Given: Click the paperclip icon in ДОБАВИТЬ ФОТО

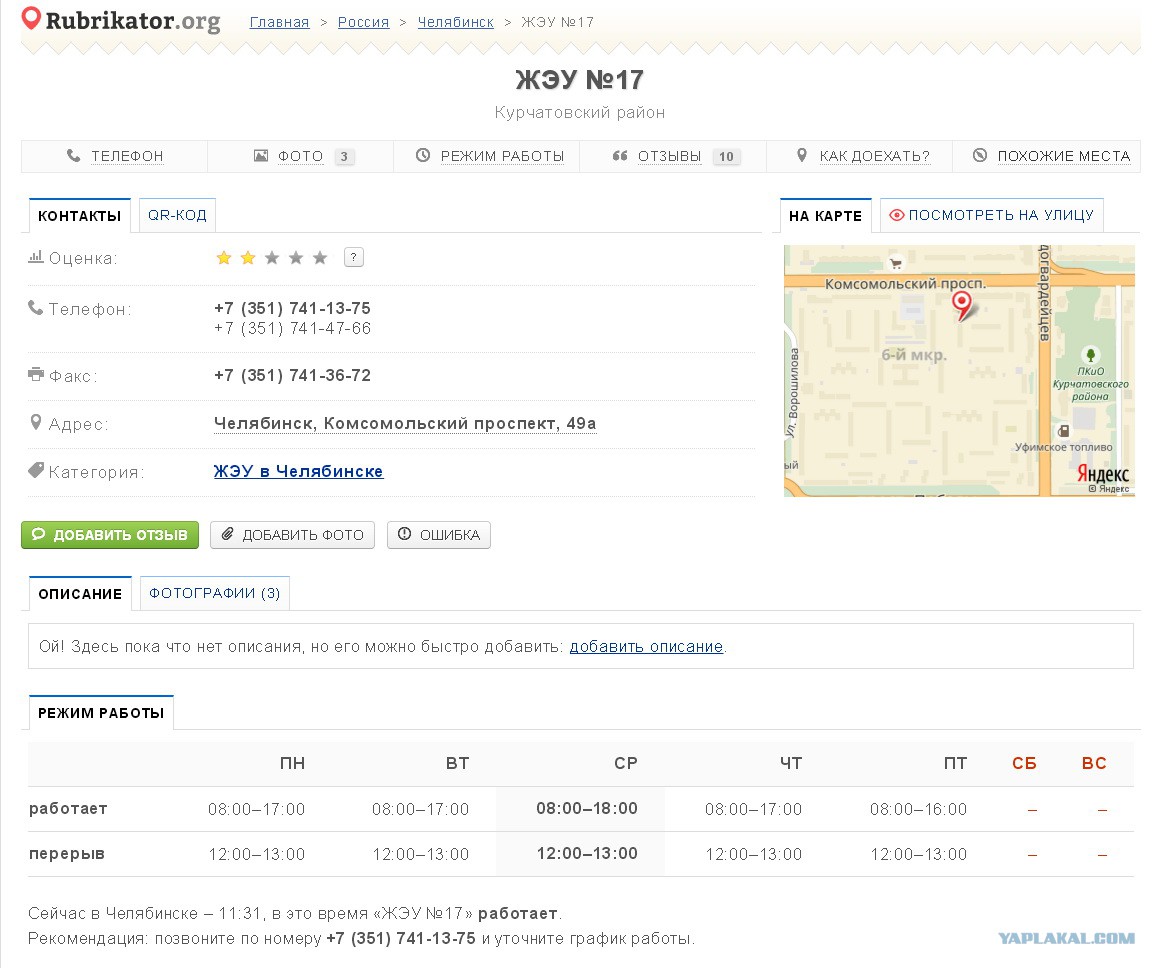Looking at the screenshot, I should click(x=228, y=534).
